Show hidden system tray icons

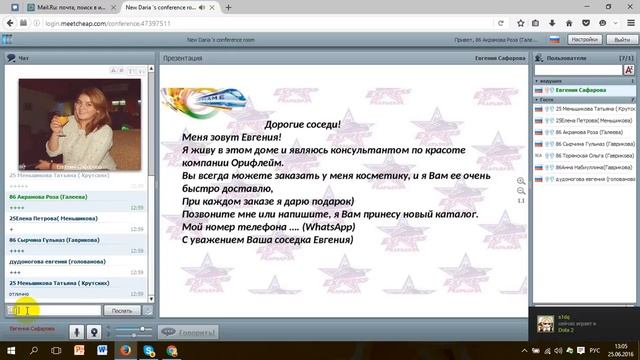[524, 351]
